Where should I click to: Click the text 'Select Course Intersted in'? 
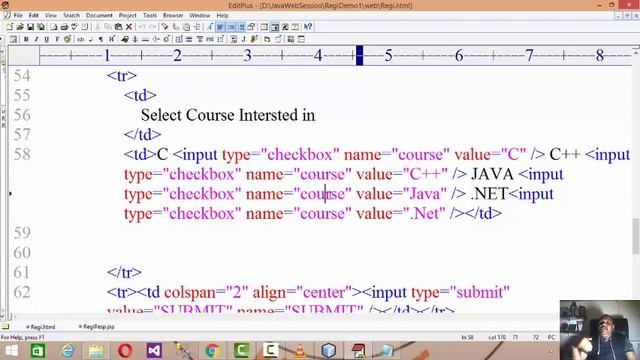(x=228, y=115)
